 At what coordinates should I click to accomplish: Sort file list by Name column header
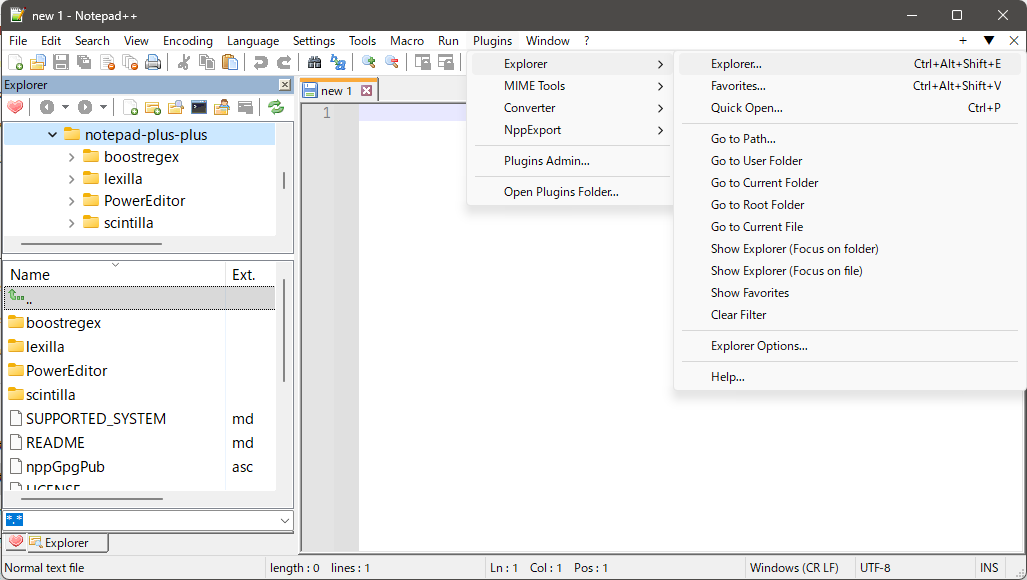pos(115,274)
